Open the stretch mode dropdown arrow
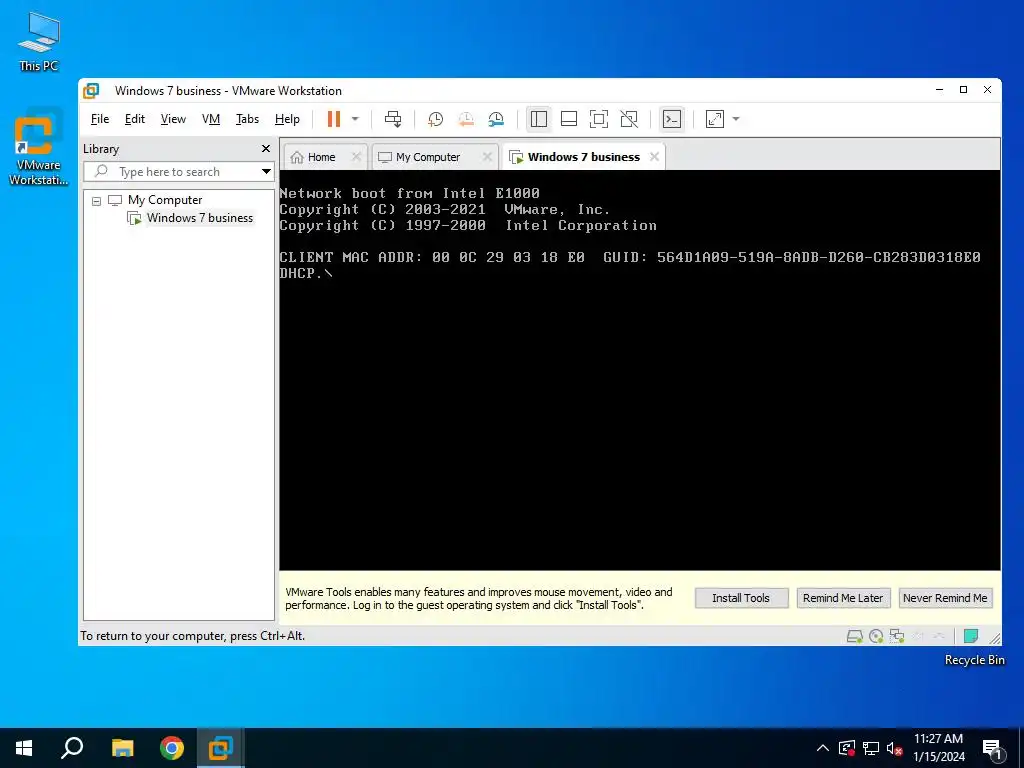 [736, 119]
